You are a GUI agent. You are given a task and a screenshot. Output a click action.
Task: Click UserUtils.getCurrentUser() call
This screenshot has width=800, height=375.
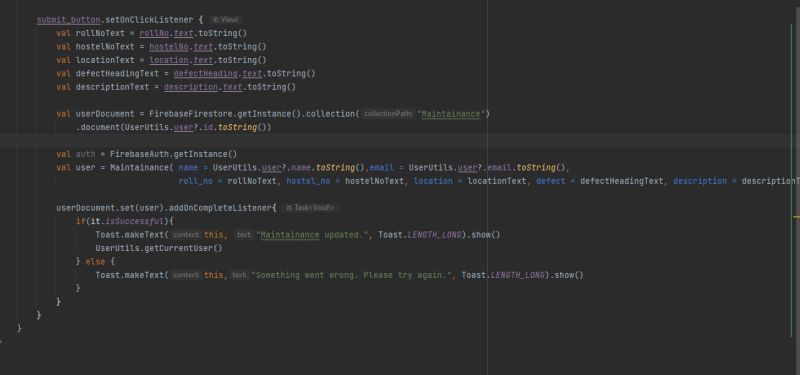pyautogui.click(x=159, y=248)
